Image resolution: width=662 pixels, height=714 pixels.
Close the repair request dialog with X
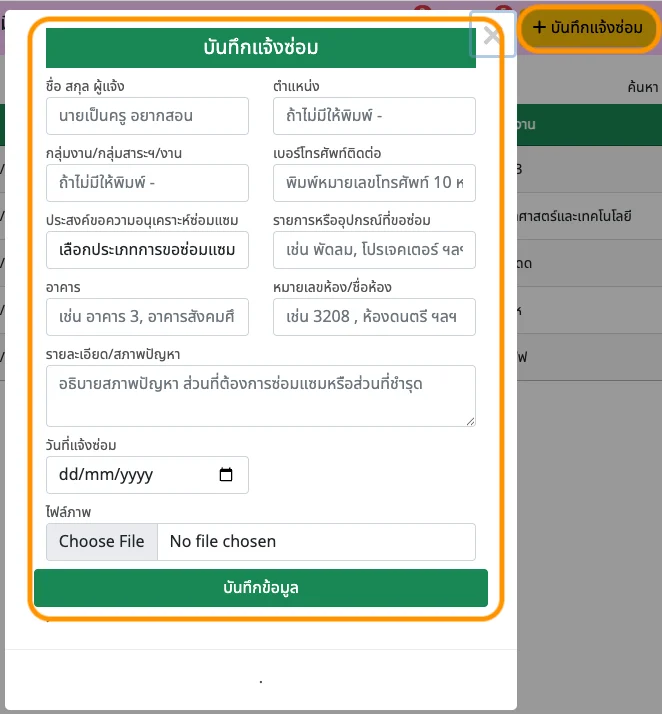pos(492,36)
